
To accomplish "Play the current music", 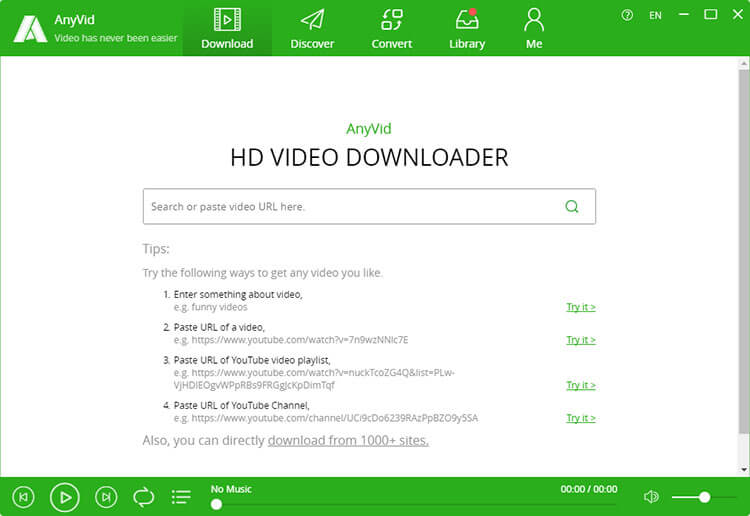I will click(x=65, y=497).
